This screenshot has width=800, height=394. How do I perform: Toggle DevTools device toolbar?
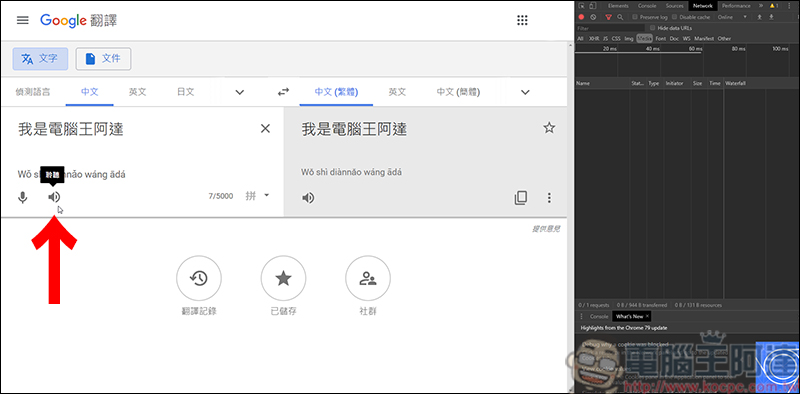click(592, 6)
